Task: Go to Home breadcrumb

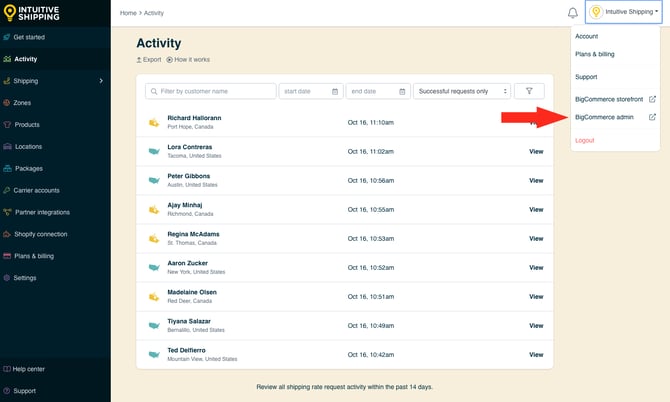Action: pyautogui.click(x=128, y=13)
